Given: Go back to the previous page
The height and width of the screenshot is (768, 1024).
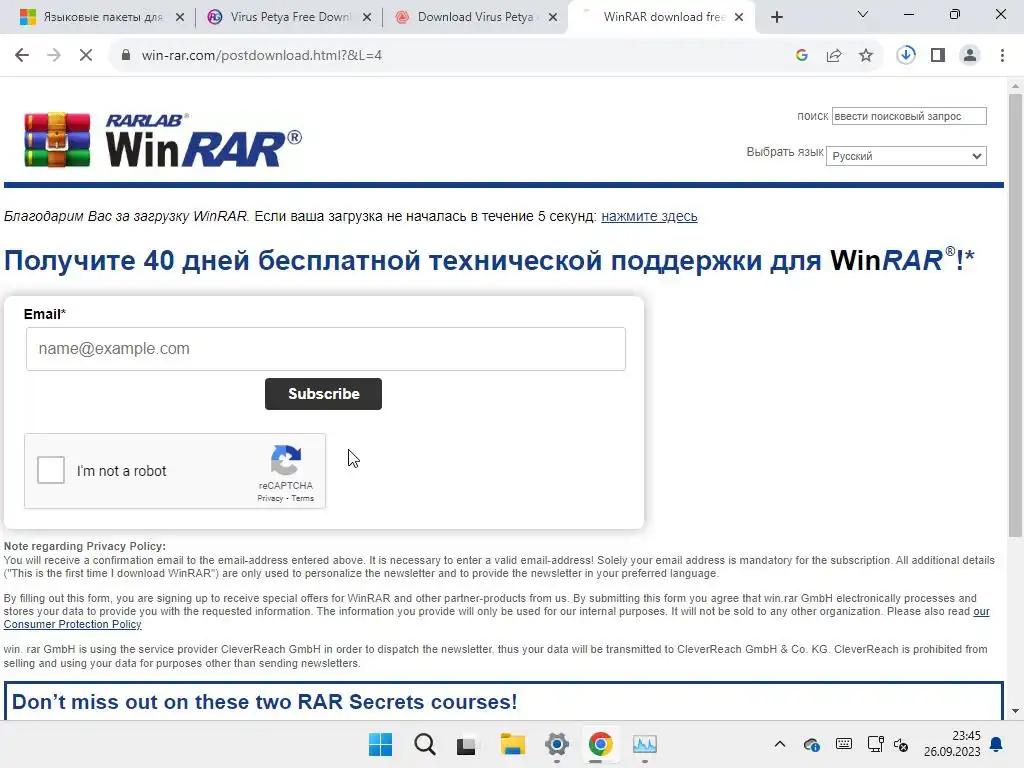Looking at the screenshot, I should [x=22, y=56].
